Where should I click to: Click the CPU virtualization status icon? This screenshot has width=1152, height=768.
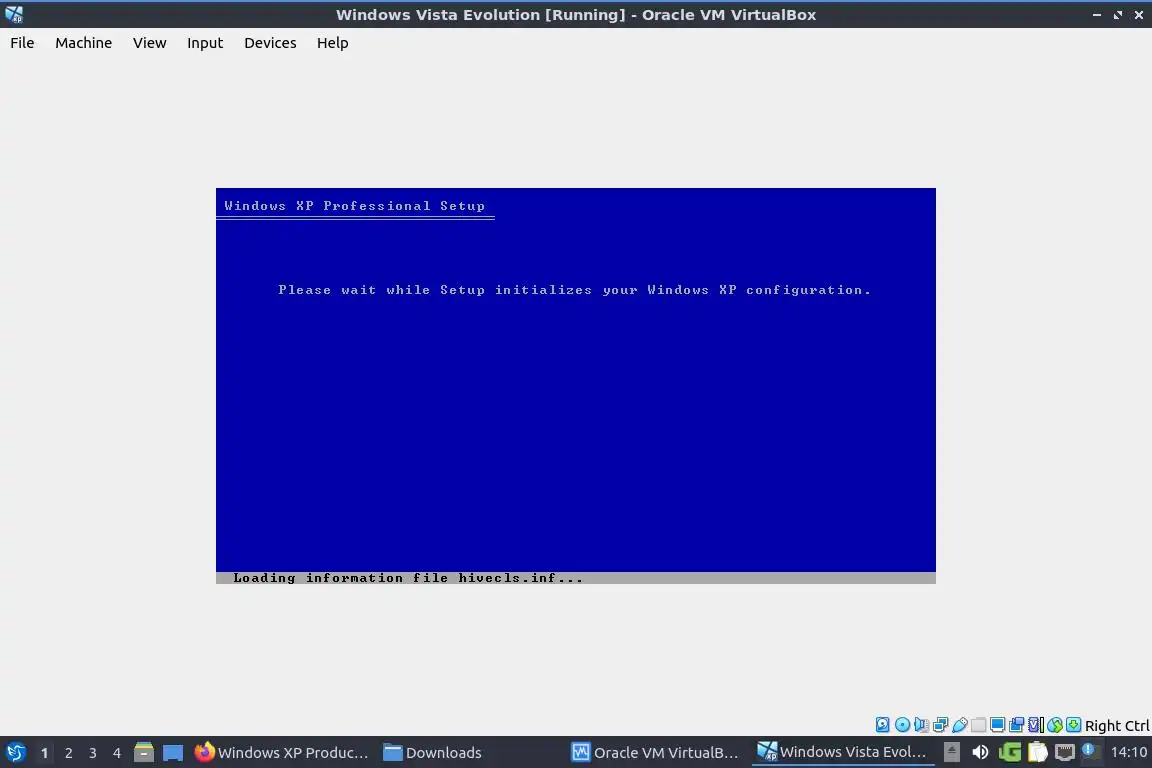point(1036,725)
